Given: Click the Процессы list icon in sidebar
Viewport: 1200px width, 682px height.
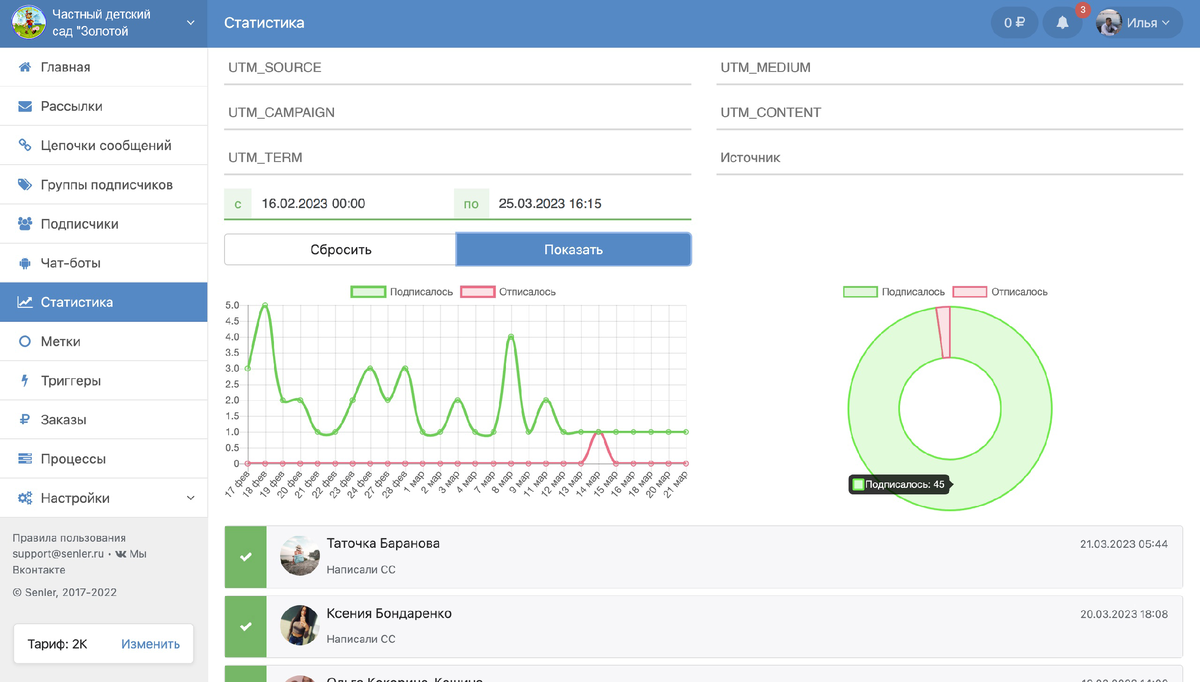Looking at the screenshot, I should tap(25, 459).
